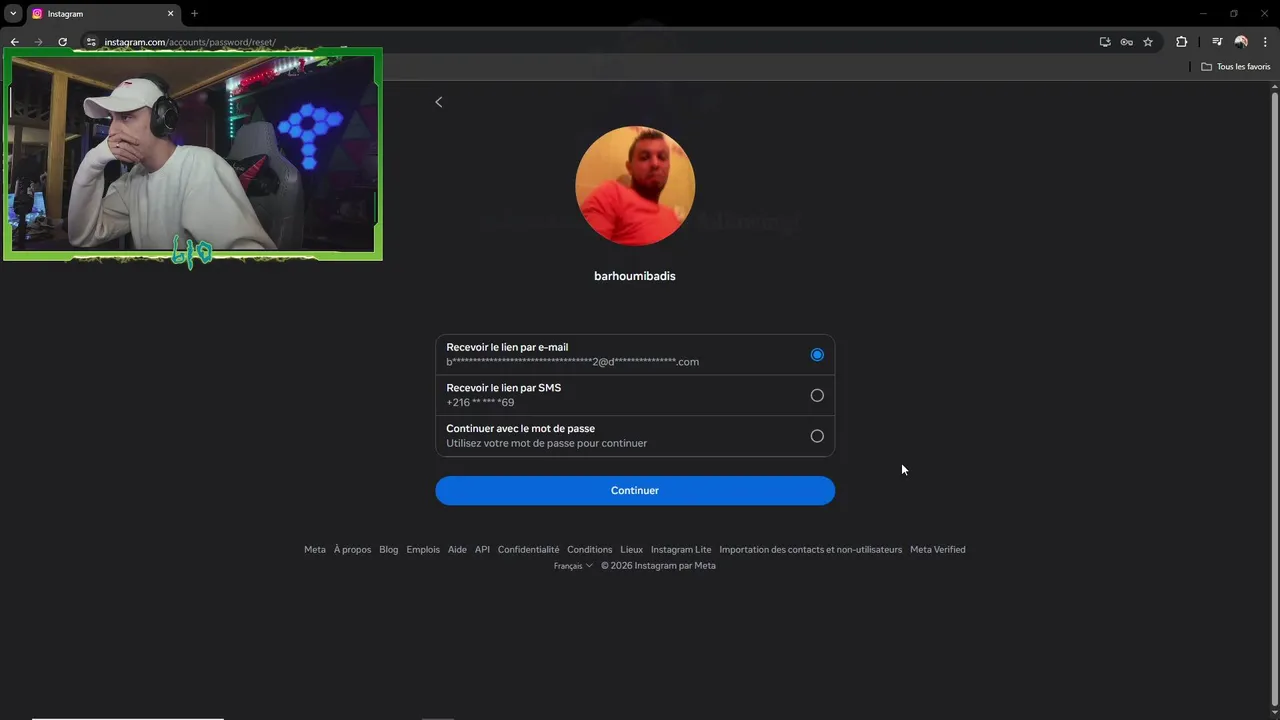Minimize the browser window
This screenshot has width=1280, height=720.
(x=1203, y=14)
